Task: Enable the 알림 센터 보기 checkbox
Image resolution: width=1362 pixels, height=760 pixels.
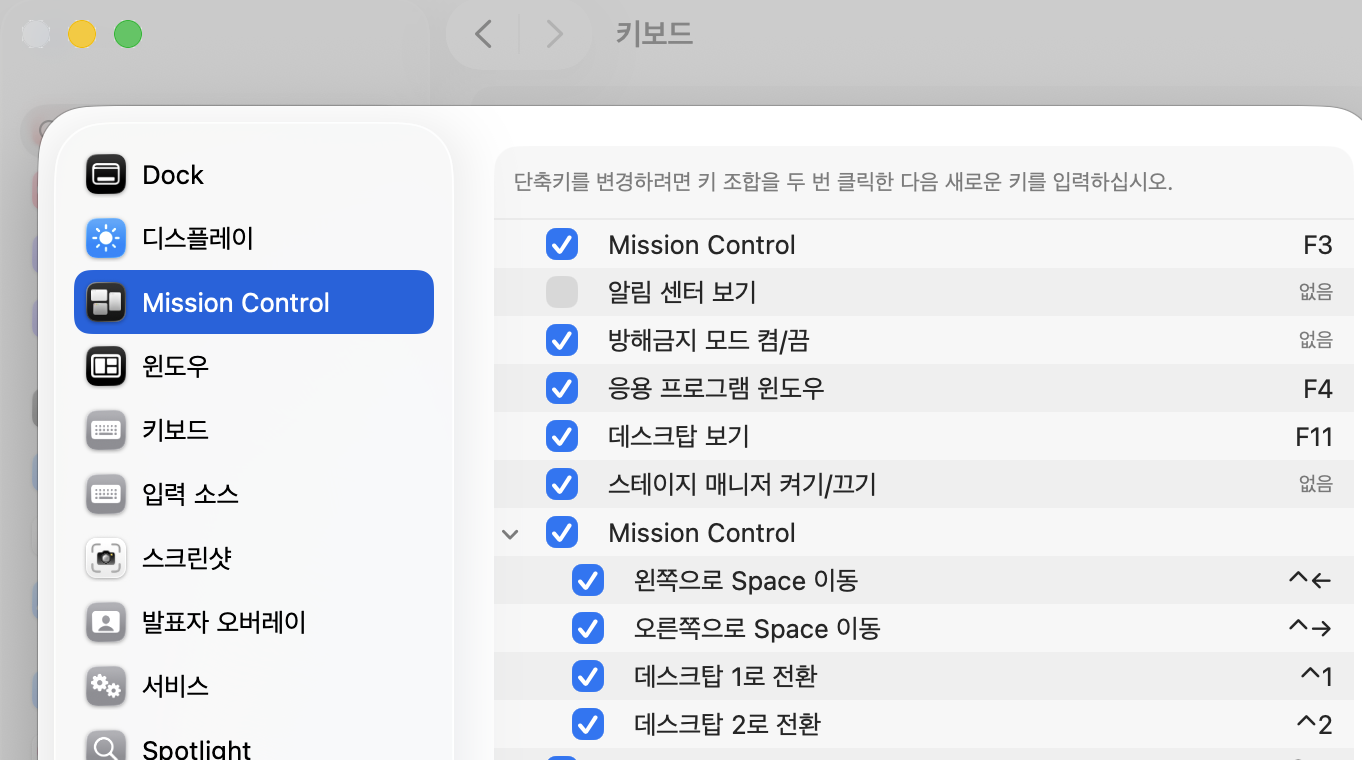Action: (562, 292)
